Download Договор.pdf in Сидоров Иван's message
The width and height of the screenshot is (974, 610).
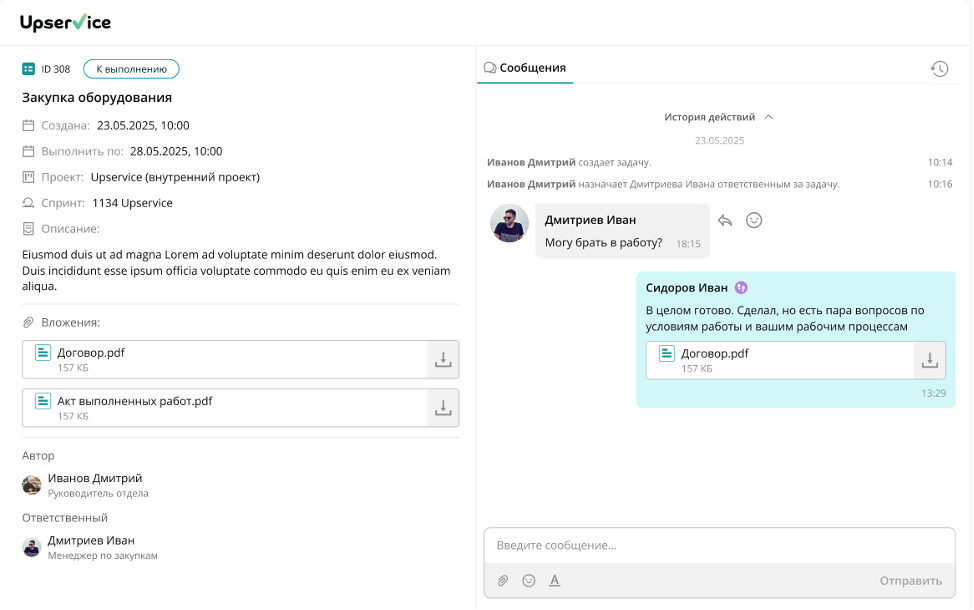pos(929,360)
